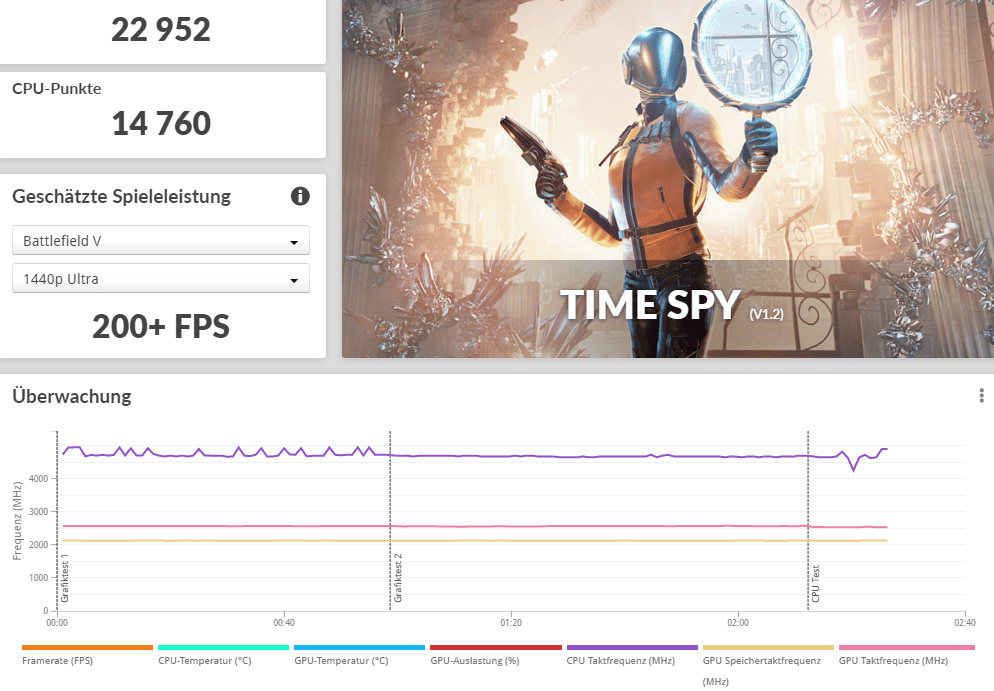
Task: Open the info icon beside Geschätzte Spieleleistung
Action: coord(300,197)
